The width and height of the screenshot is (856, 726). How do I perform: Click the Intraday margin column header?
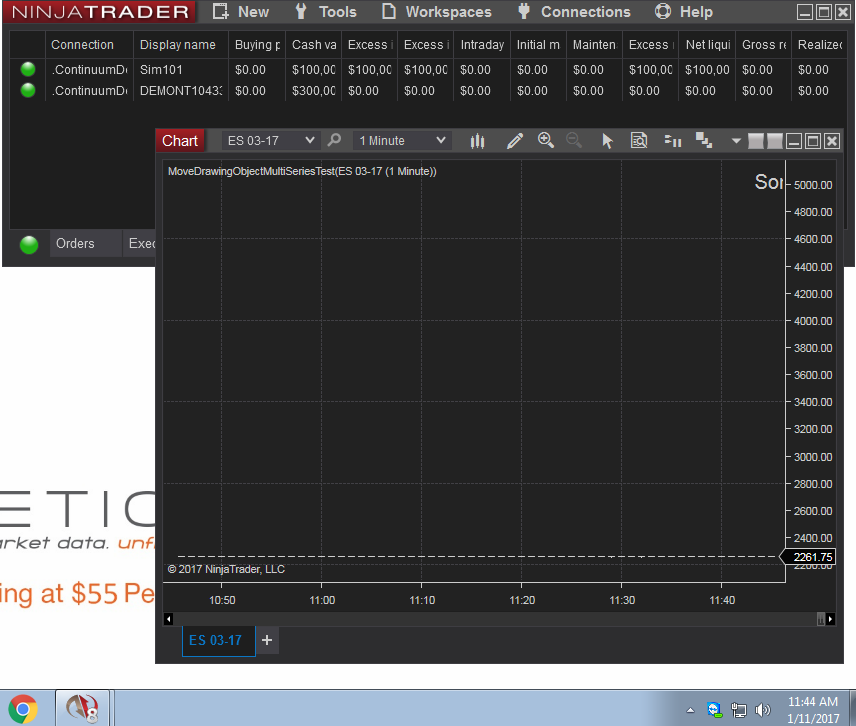(482, 45)
